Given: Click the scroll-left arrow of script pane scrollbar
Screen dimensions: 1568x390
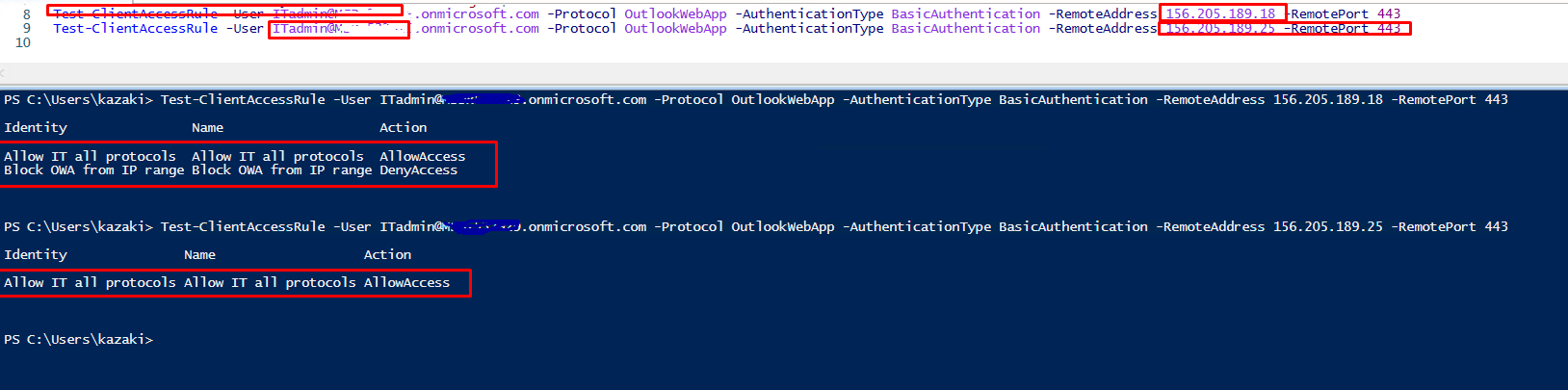Looking at the screenshot, I should (3, 73).
